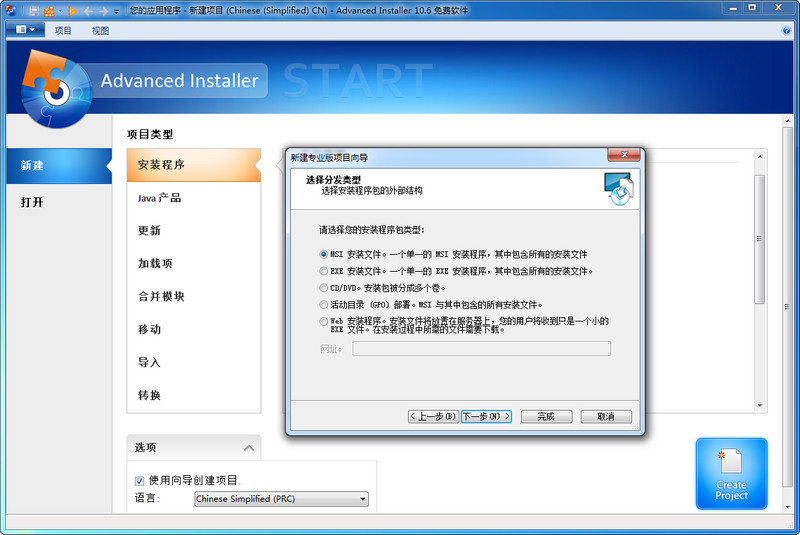Viewport: 800px width, 535px height.
Task: Click the wizard header installer package icon
Action: point(619,189)
